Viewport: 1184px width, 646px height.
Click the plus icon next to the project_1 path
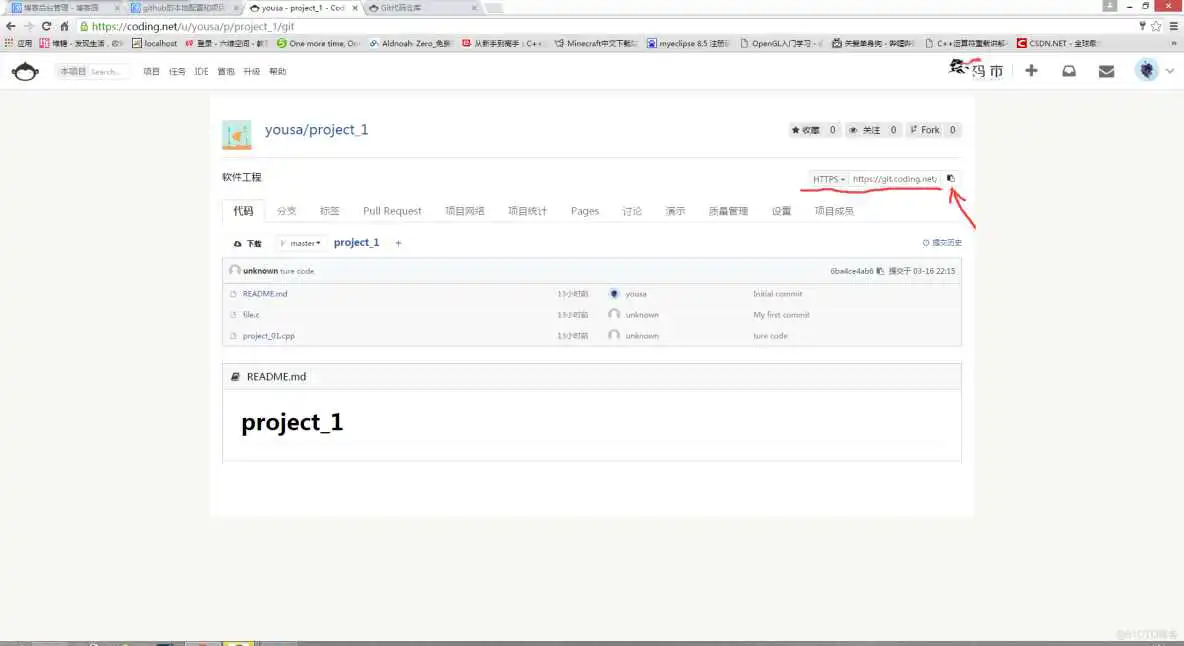pos(398,243)
